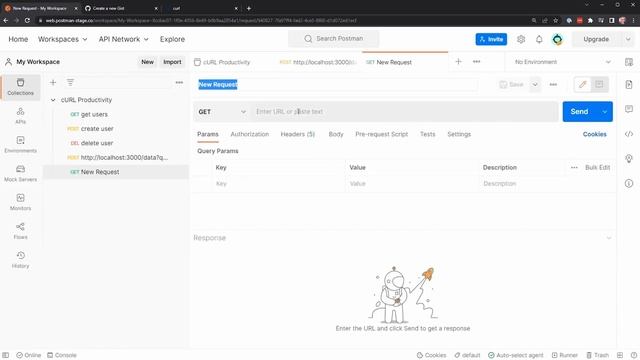Screen dimensions: 640x360
Task: Open the collections panel more options ellipsis
Action: point(179,82)
